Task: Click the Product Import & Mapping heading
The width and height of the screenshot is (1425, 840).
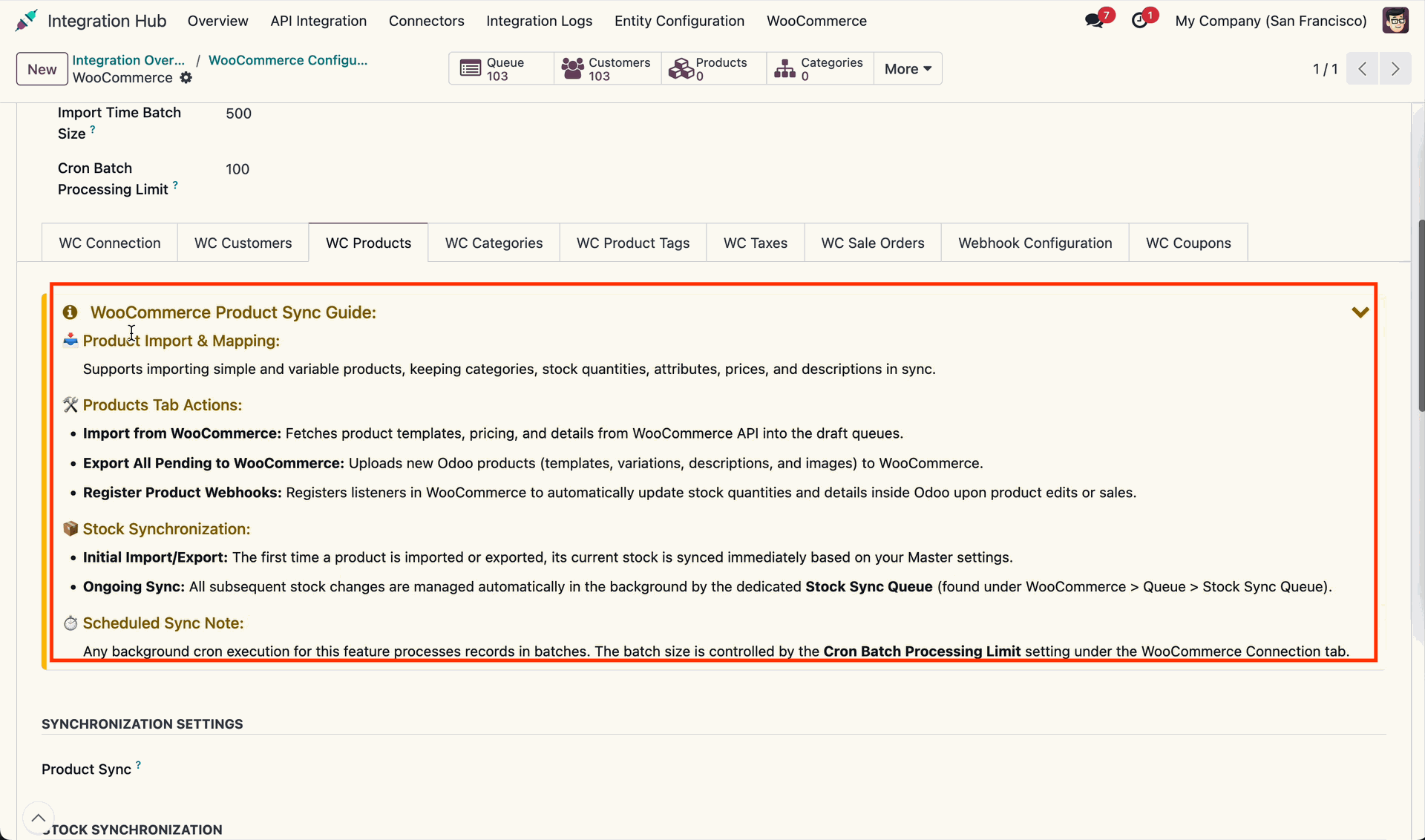Action: point(181,341)
